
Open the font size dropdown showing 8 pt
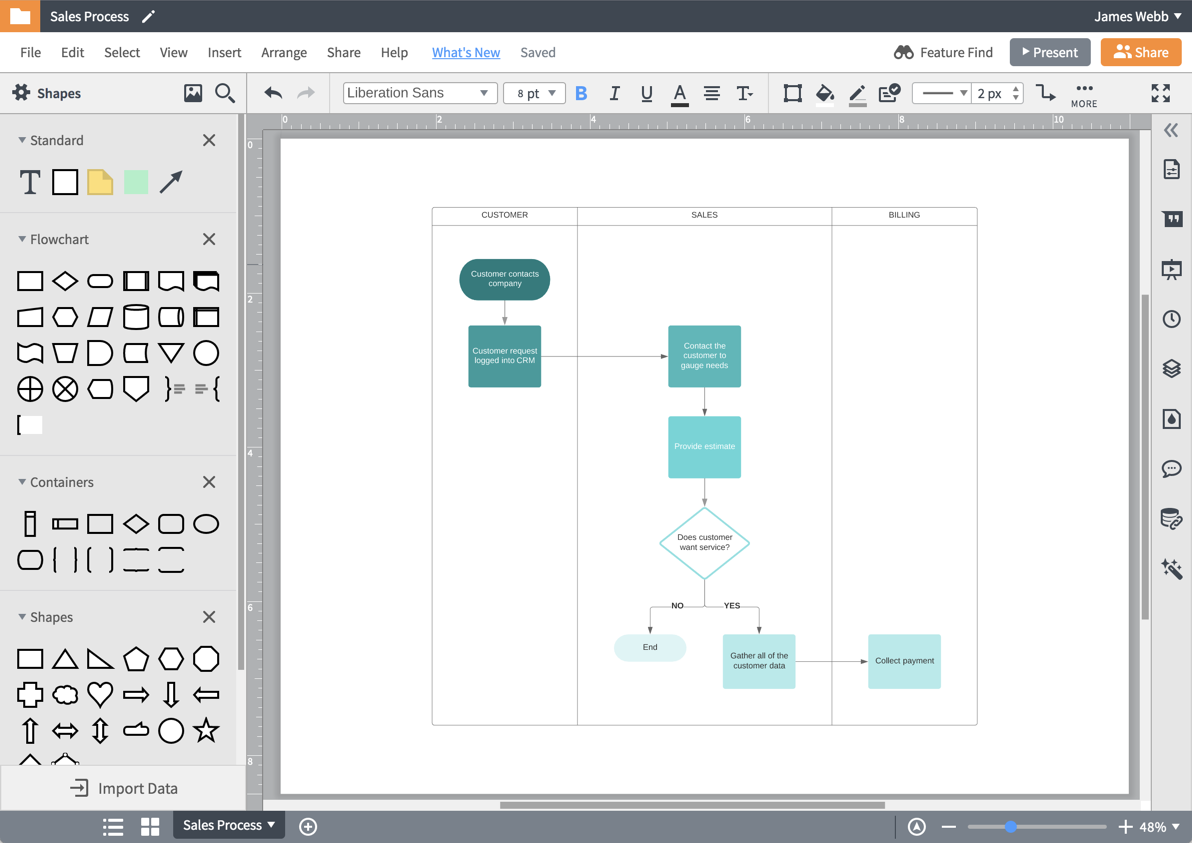click(x=534, y=92)
